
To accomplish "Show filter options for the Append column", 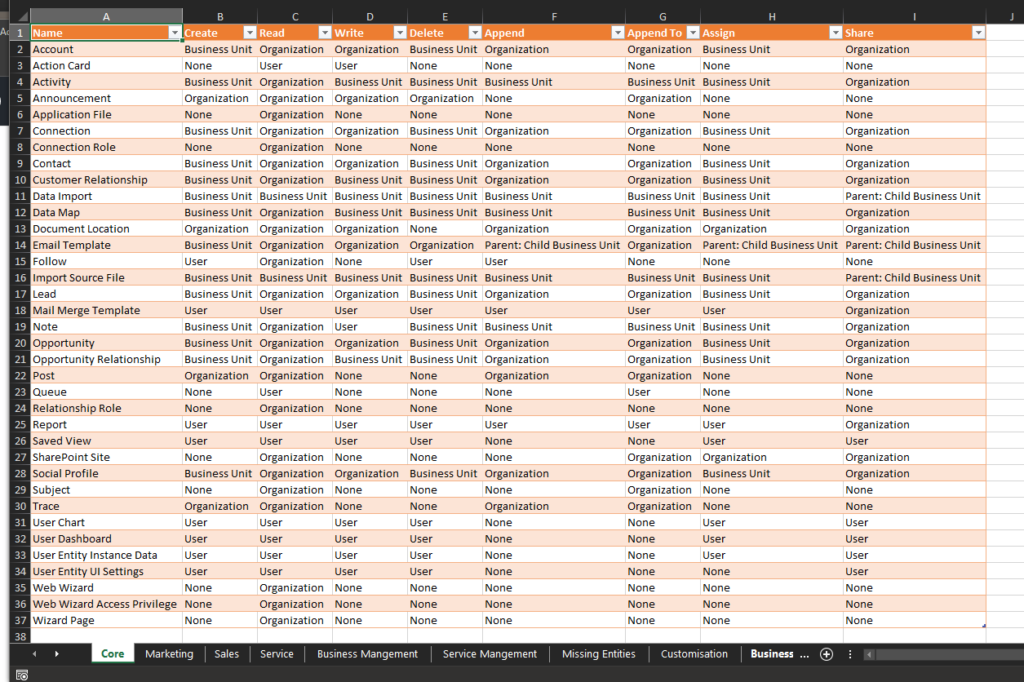I will click(617, 33).
